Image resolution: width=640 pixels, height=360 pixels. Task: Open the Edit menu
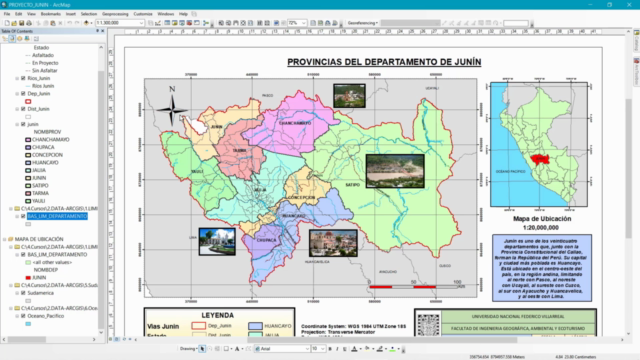pyautogui.click(x=18, y=14)
